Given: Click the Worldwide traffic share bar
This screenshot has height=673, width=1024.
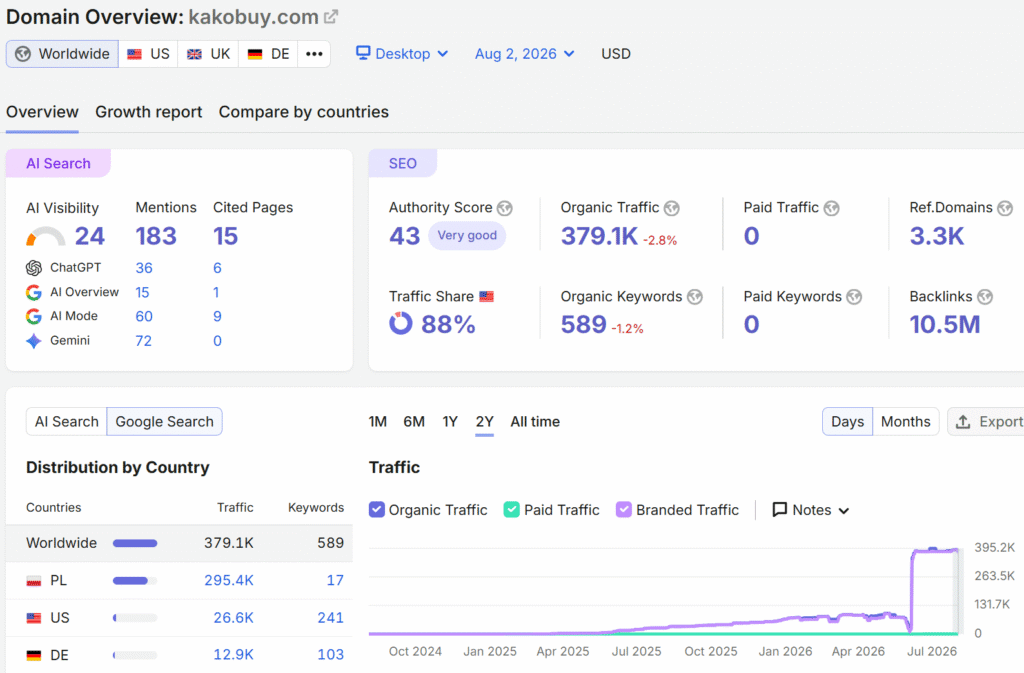Looking at the screenshot, I should click(x=135, y=543).
